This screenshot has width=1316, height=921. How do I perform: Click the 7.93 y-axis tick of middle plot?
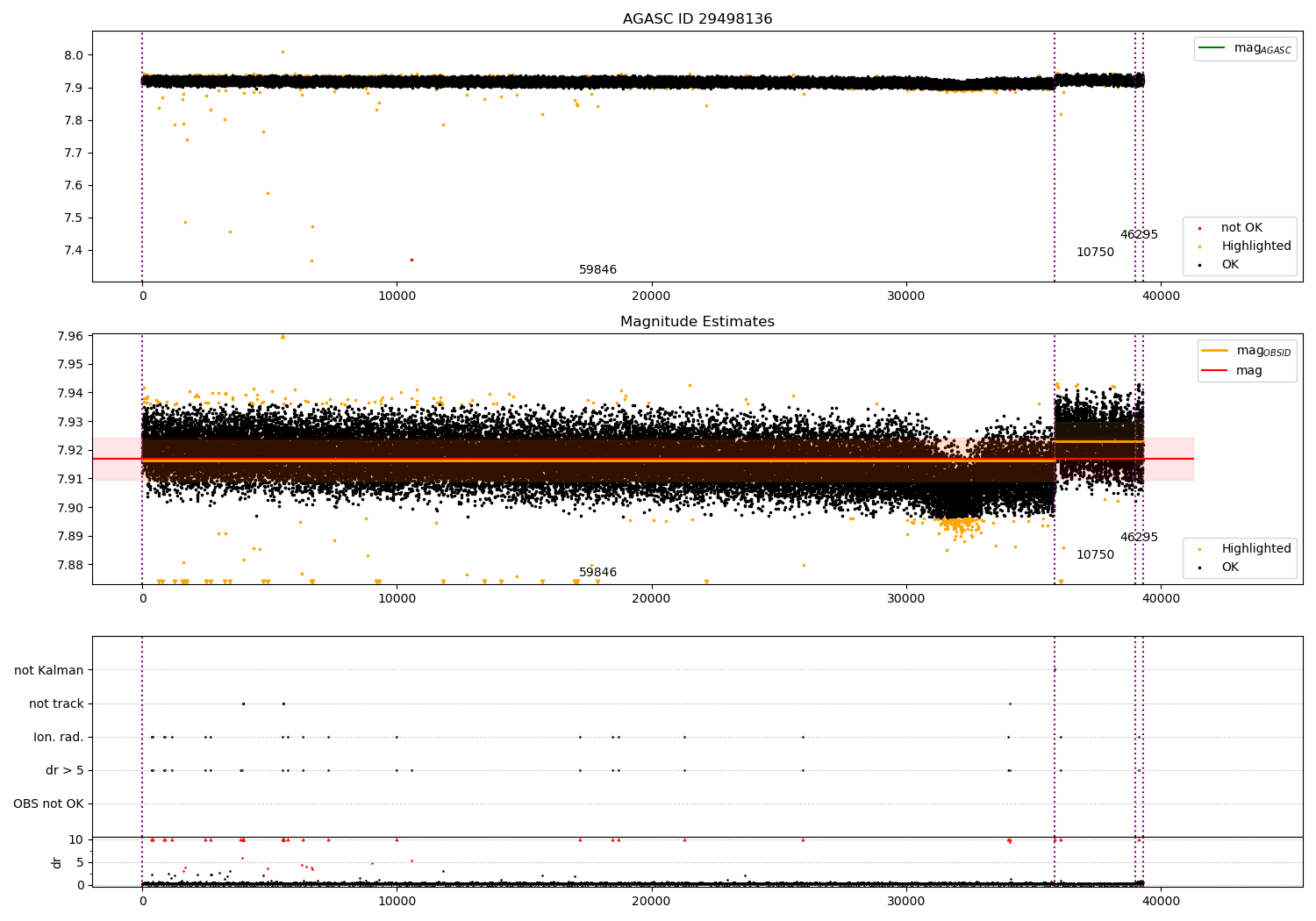pyautogui.click(x=71, y=422)
